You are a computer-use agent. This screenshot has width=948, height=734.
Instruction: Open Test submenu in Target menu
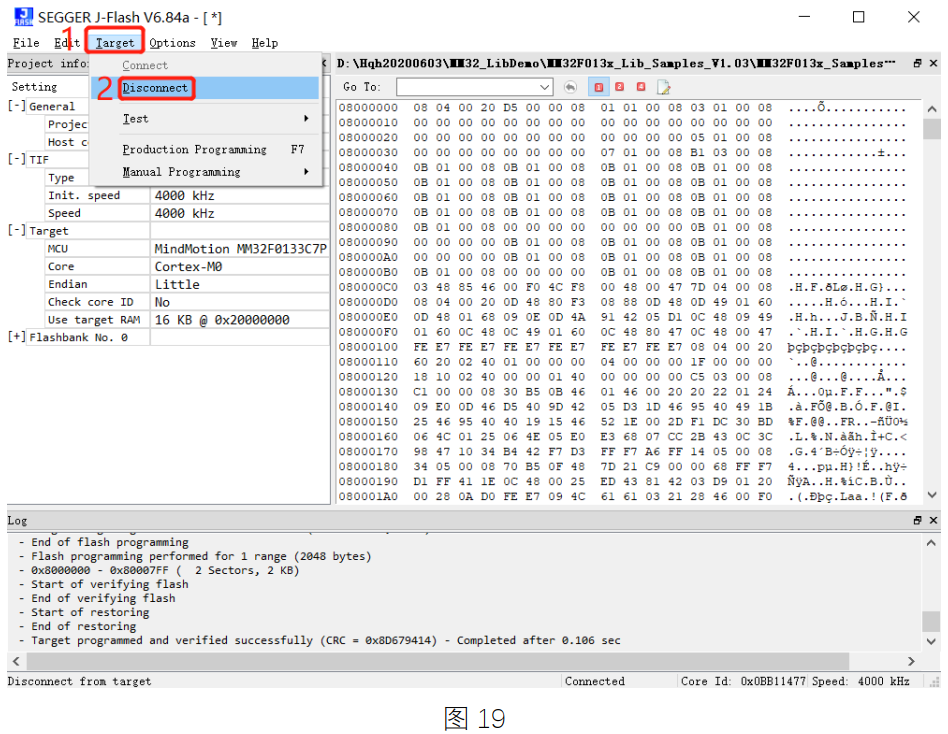[205, 119]
